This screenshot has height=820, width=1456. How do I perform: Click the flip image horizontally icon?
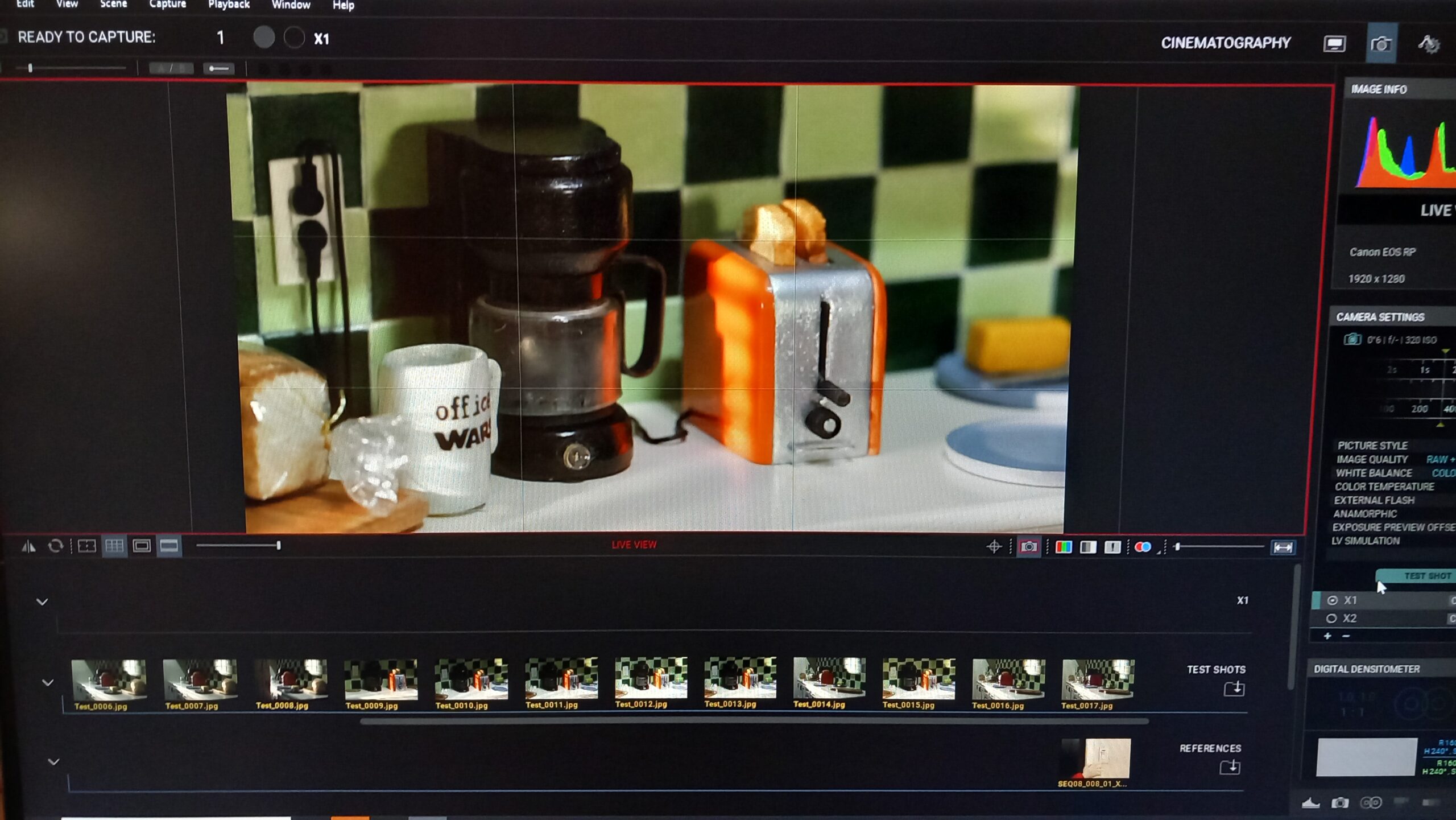click(x=28, y=546)
